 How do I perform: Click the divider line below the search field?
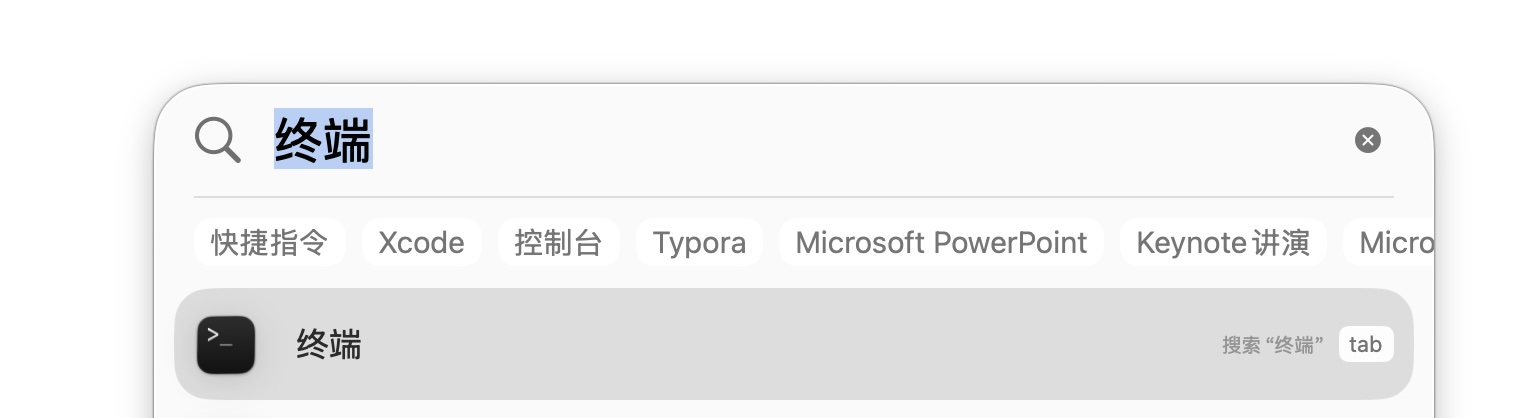point(793,197)
